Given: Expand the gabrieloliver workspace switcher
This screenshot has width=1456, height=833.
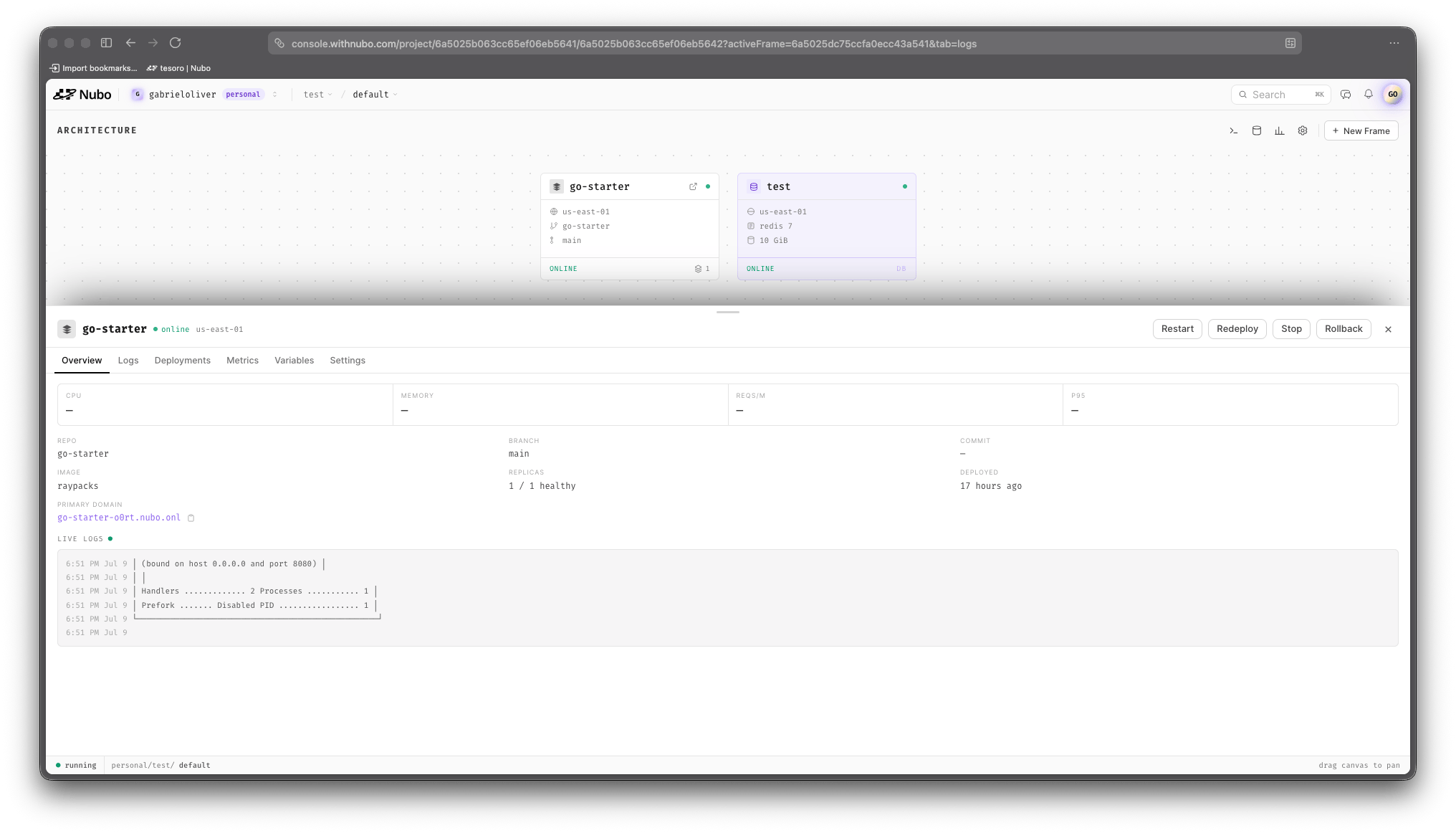Looking at the screenshot, I should pyautogui.click(x=274, y=95).
